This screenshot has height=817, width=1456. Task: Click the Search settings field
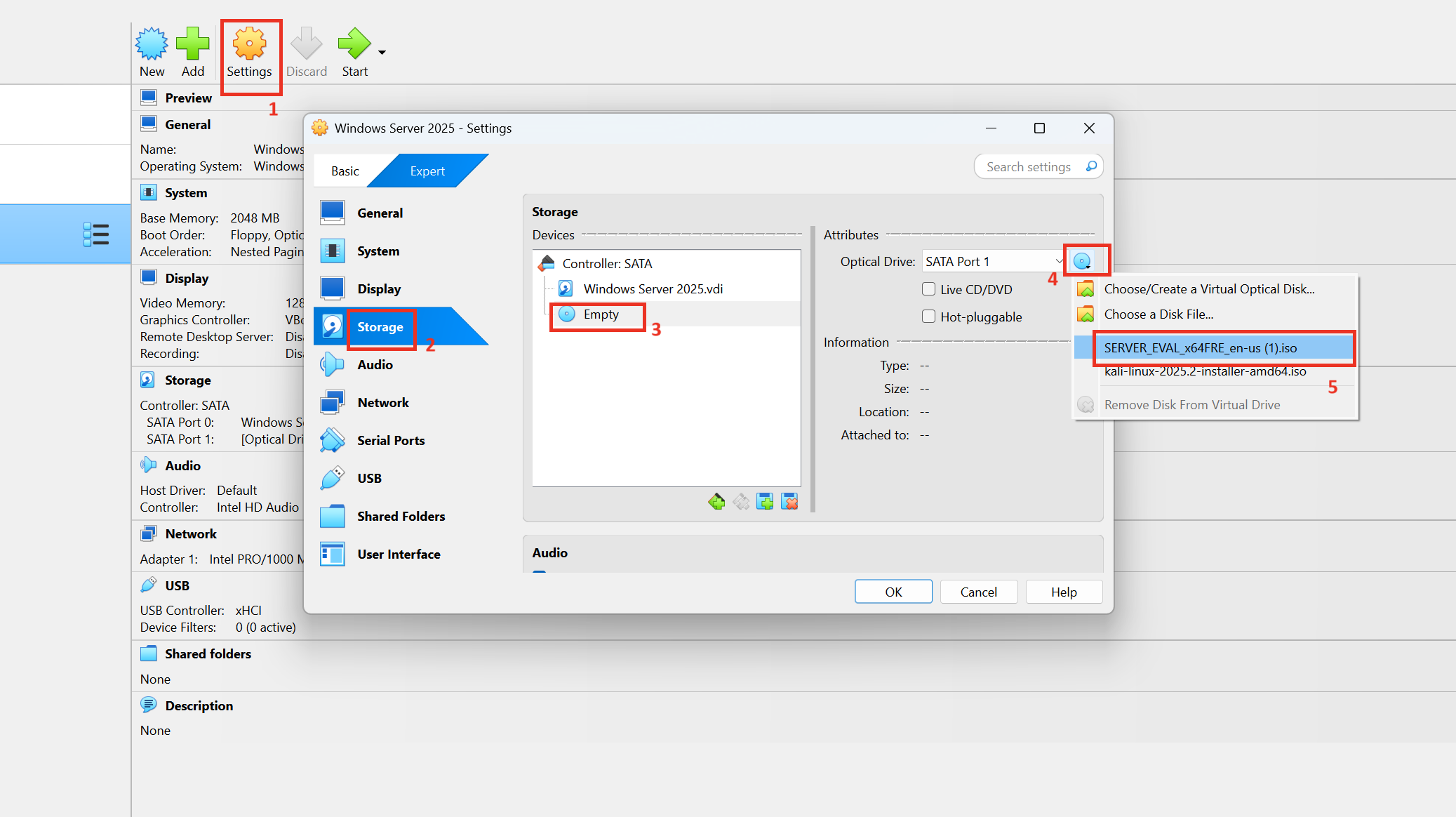click(x=1038, y=166)
